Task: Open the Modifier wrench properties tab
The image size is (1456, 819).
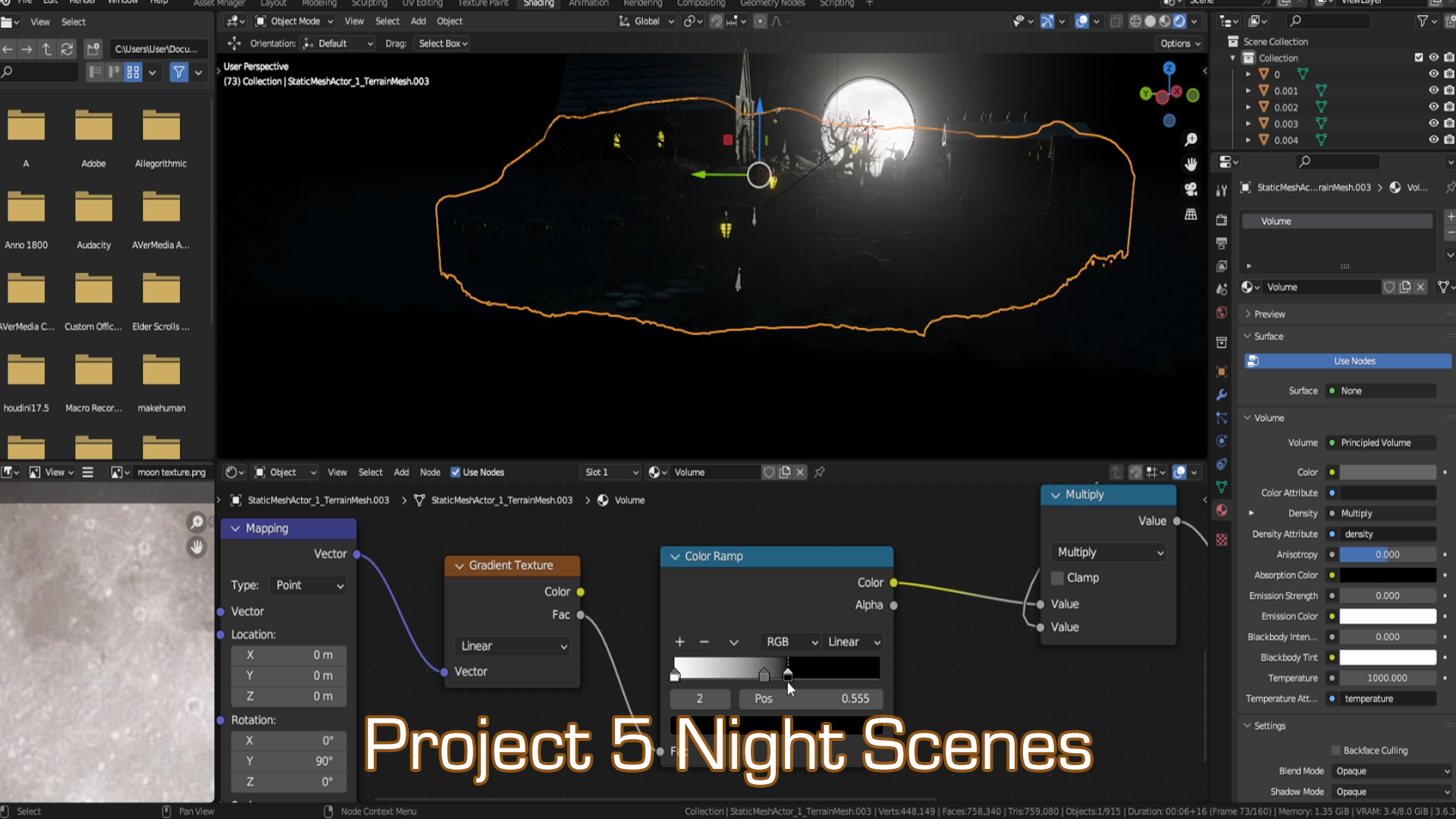Action: [x=1221, y=395]
